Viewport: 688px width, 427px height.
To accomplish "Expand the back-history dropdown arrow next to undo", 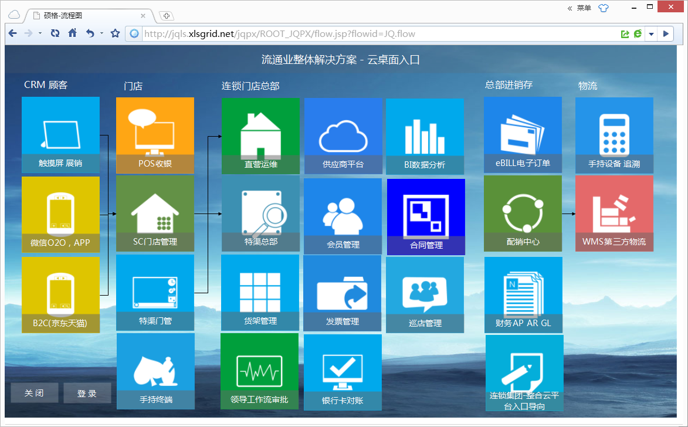I will [x=102, y=34].
